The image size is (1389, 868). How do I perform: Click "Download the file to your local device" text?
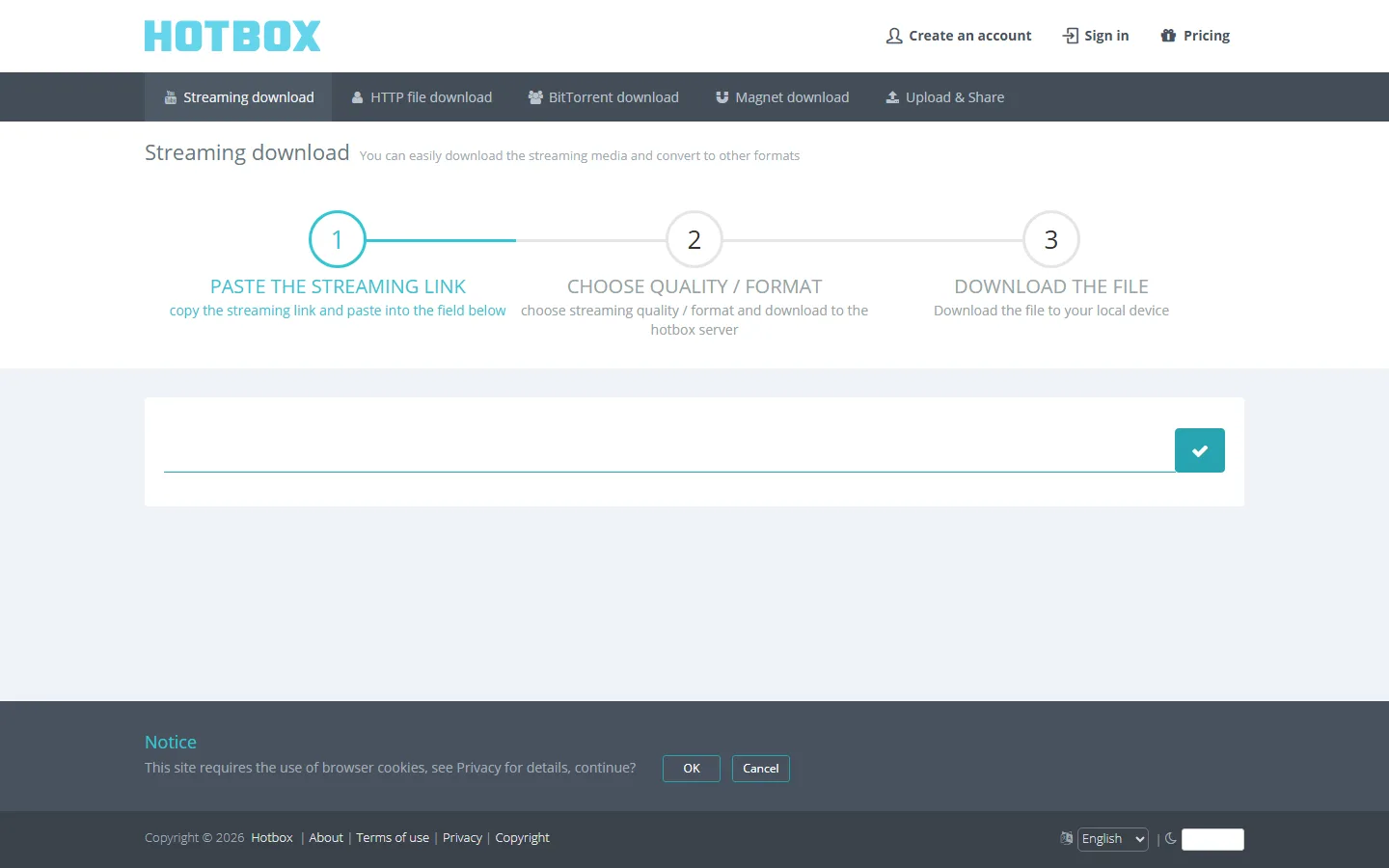click(1051, 311)
